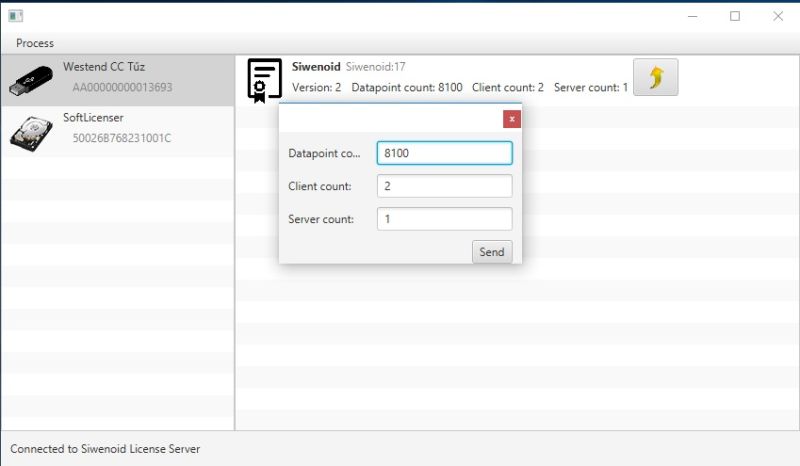The image size is (800, 466).
Task: Minimize the license manager window
Action: tap(692, 16)
